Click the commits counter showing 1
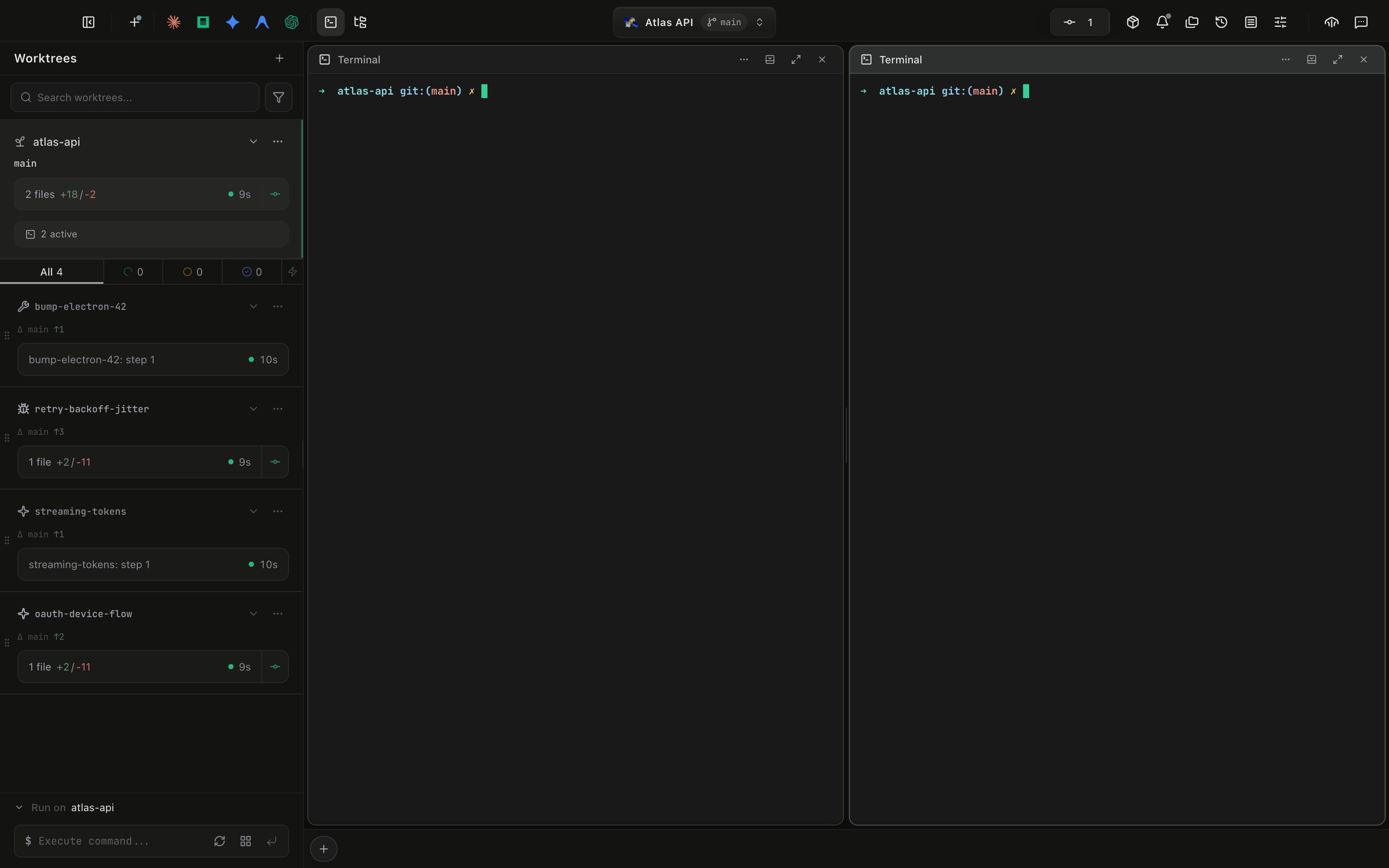 pos(1079,23)
